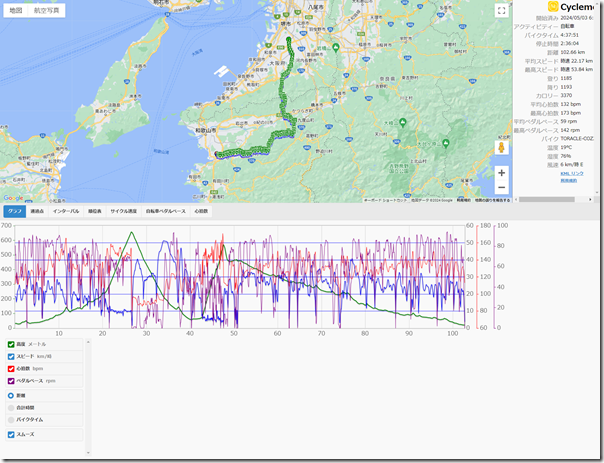Click the Kansai airport symbol on map

point(221,71)
